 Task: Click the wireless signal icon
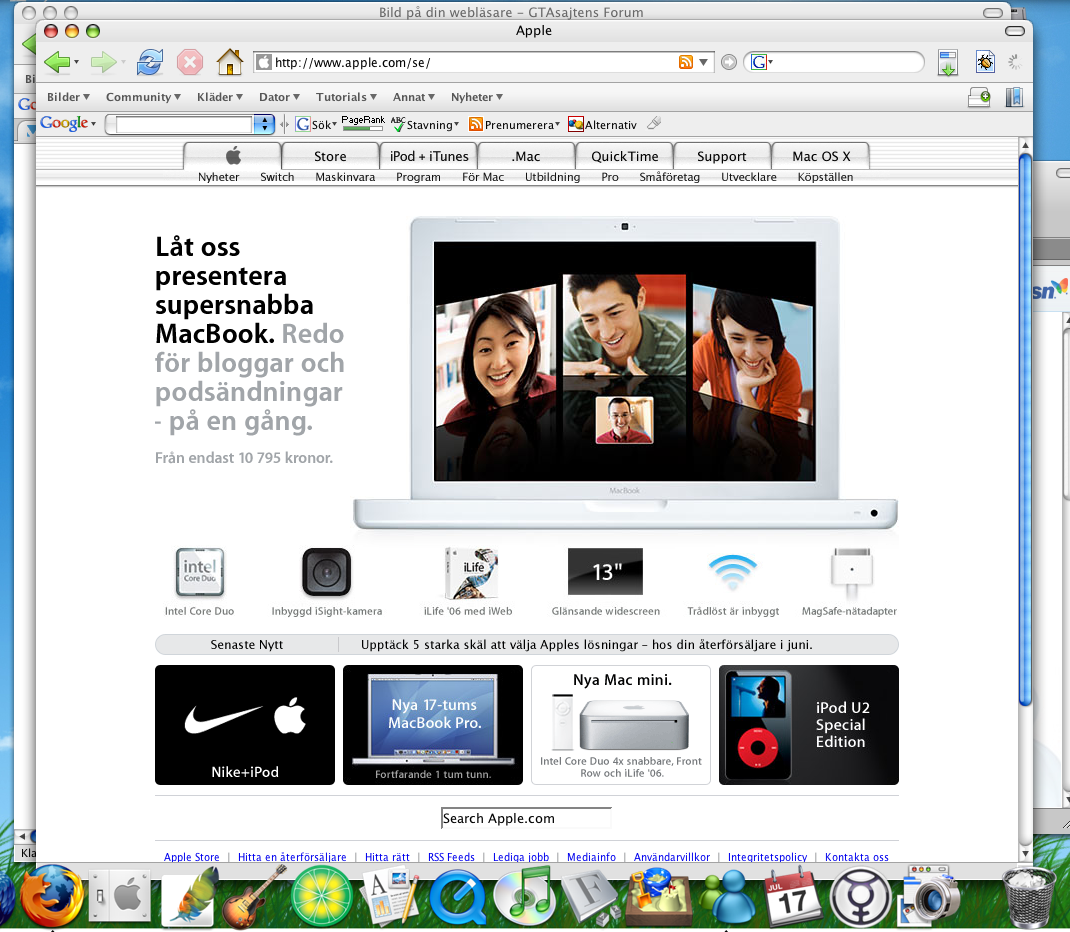pos(733,572)
